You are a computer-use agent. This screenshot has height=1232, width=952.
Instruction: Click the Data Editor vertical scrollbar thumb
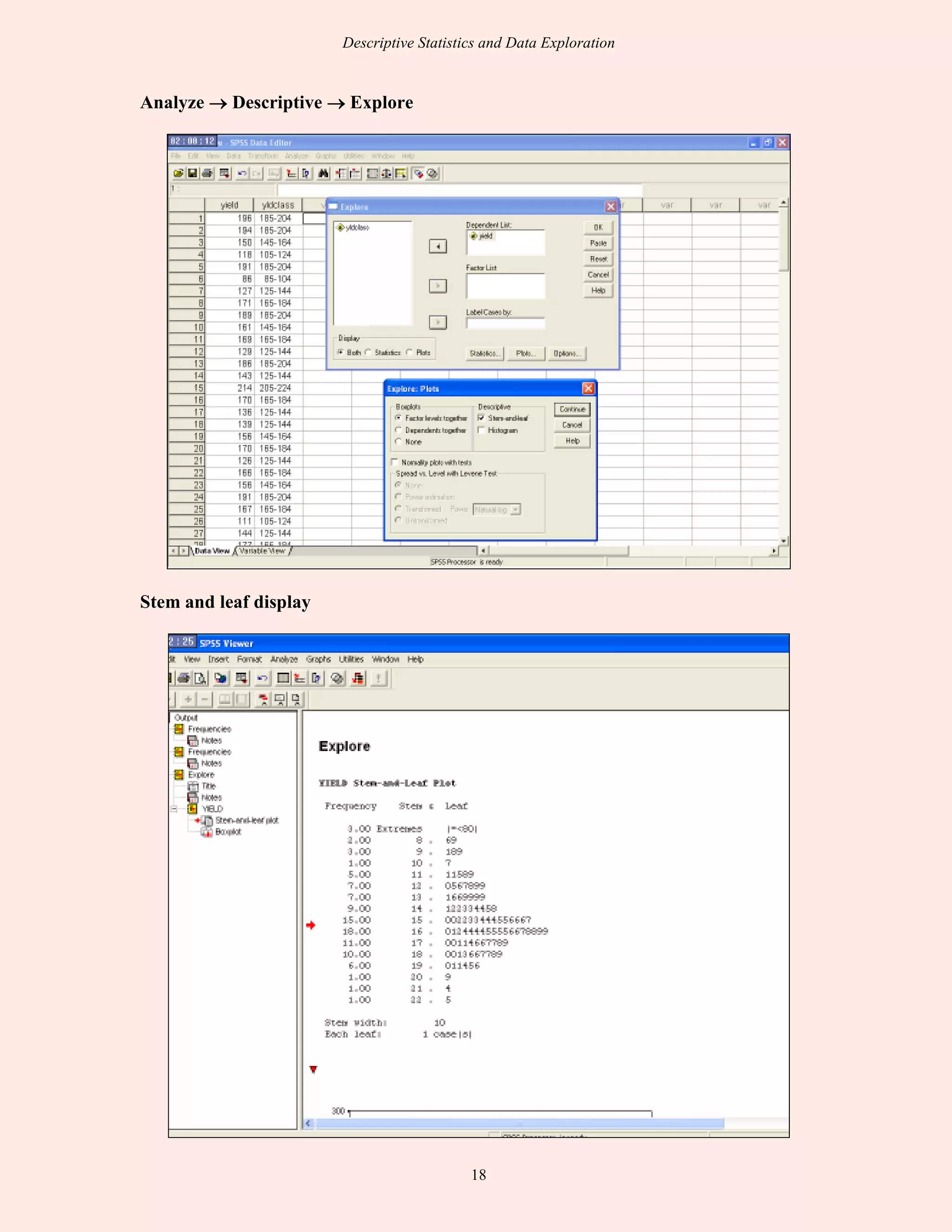pos(783,240)
